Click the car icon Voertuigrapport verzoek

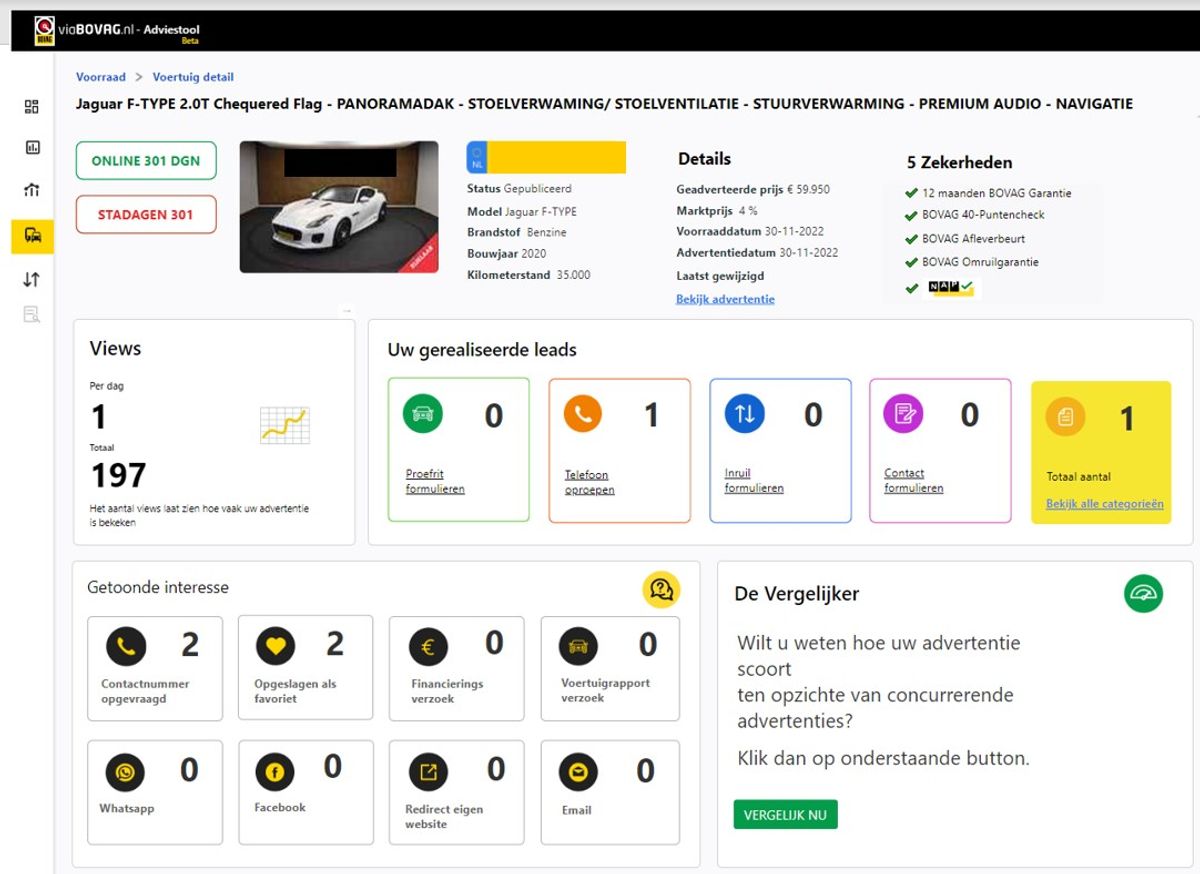tap(578, 647)
